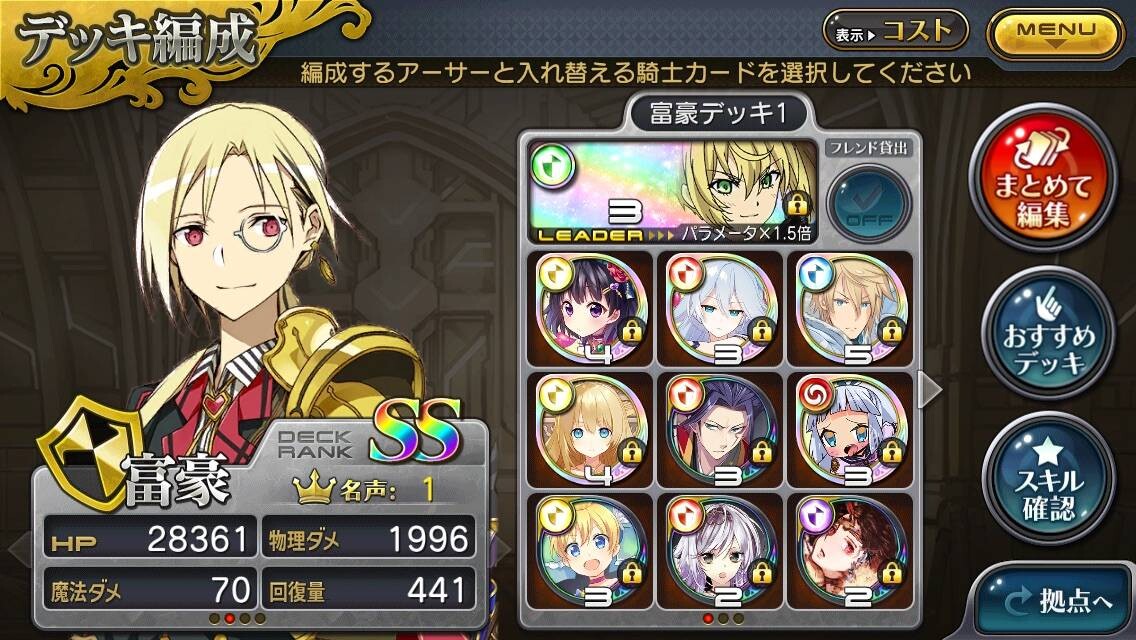
Task: Choose the brown-haired purple-shield card with cost 2
Action: (850, 551)
